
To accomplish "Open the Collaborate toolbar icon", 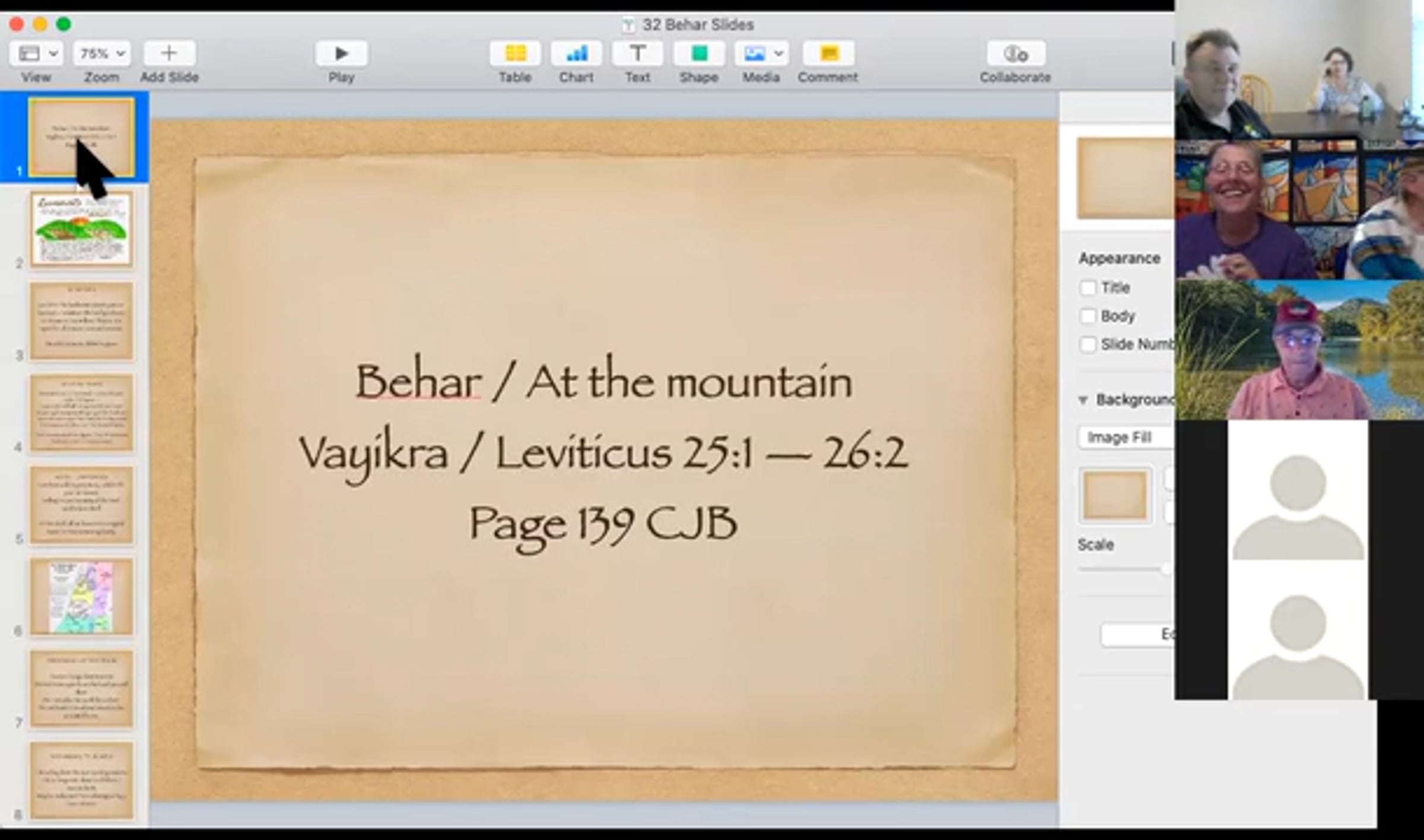I will pyautogui.click(x=1015, y=54).
